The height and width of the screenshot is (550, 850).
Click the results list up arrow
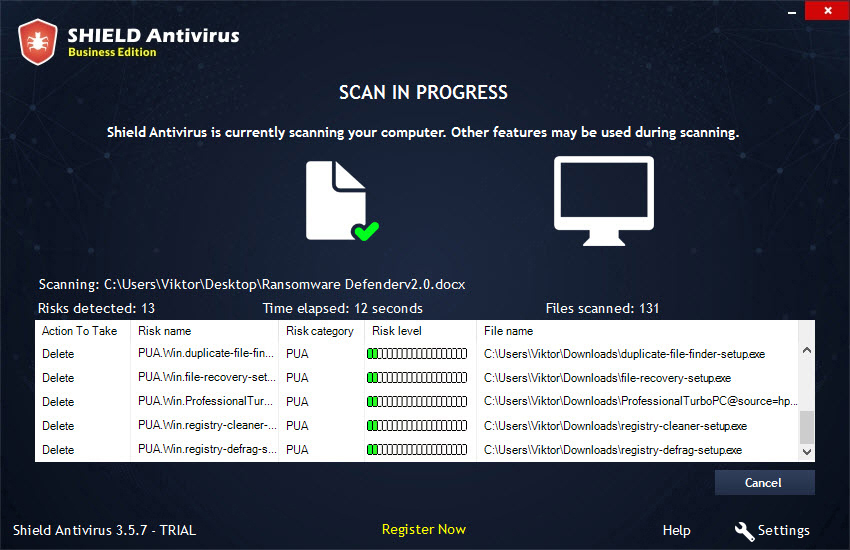click(x=807, y=351)
